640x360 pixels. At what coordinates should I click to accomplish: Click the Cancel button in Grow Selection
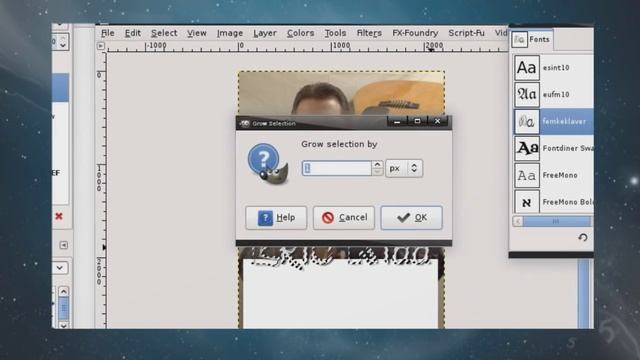coord(344,218)
